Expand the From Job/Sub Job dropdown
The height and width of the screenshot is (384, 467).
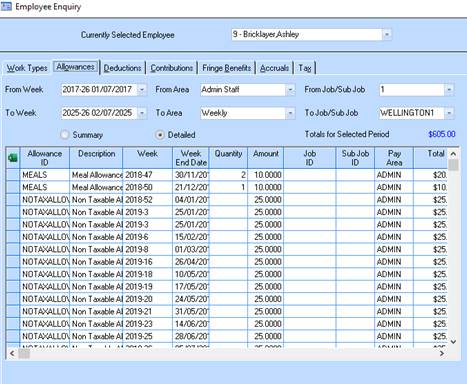(x=449, y=90)
